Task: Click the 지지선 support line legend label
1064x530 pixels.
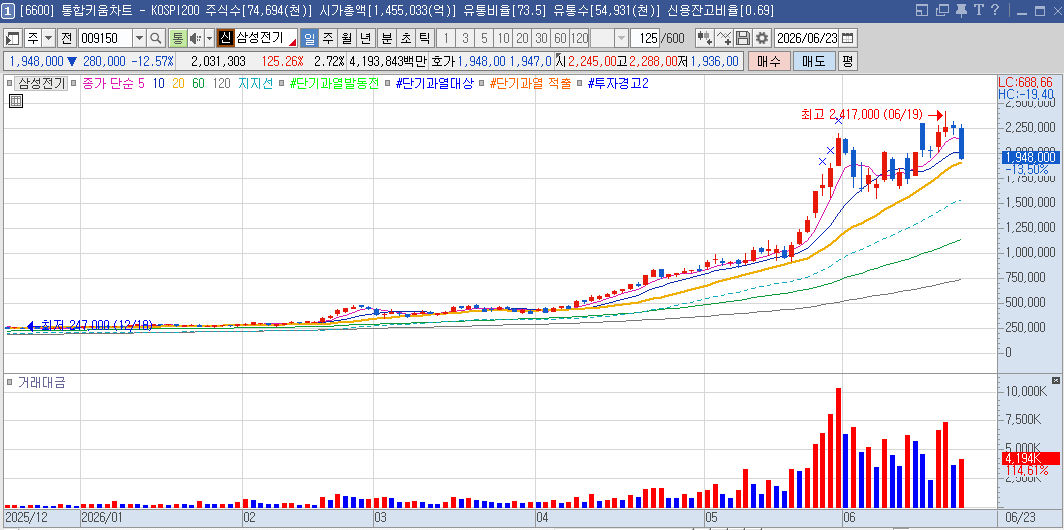Action: tap(256, 83)
